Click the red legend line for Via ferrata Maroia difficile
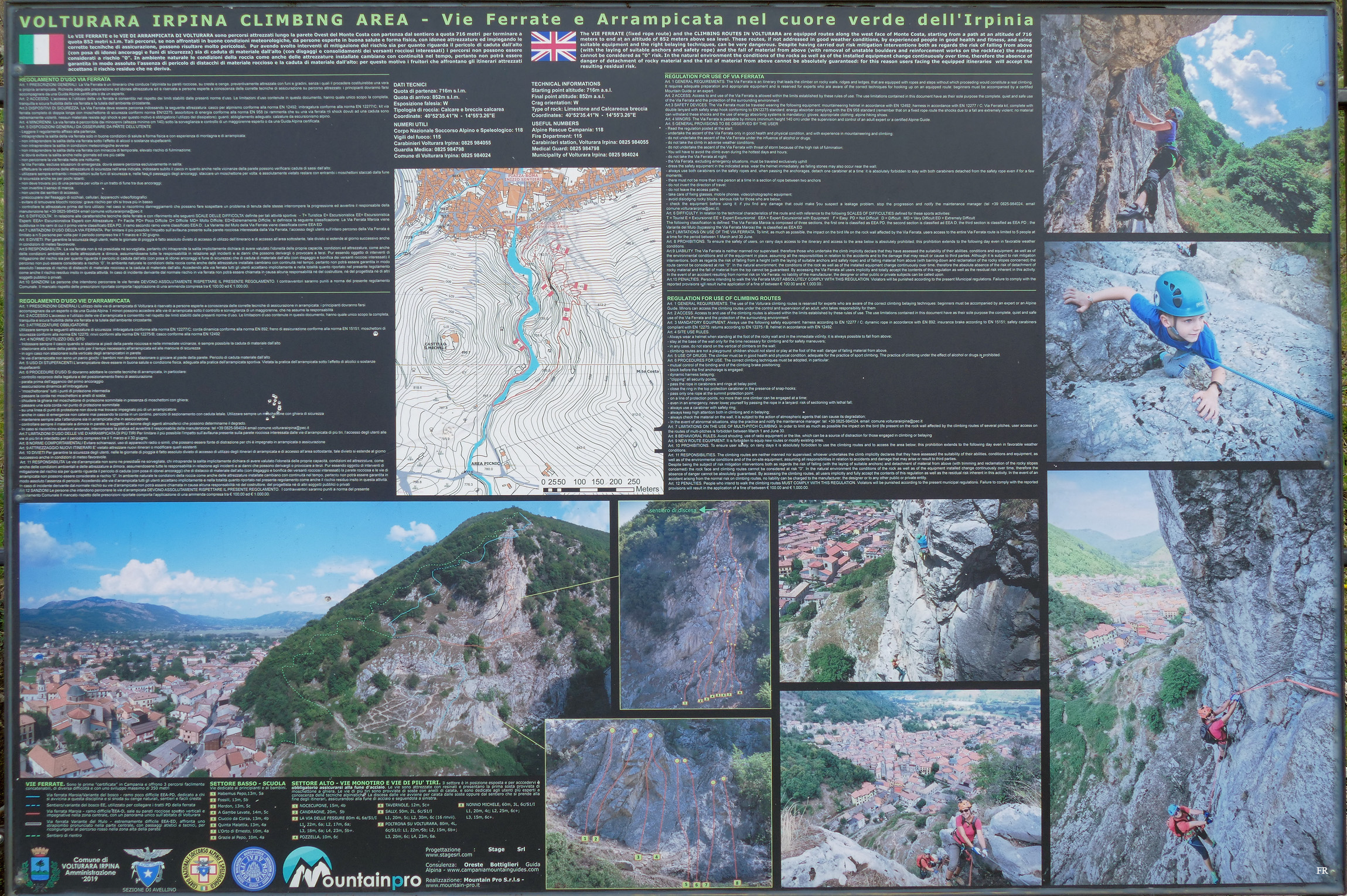1347x896 pixels. pos(33,814)
